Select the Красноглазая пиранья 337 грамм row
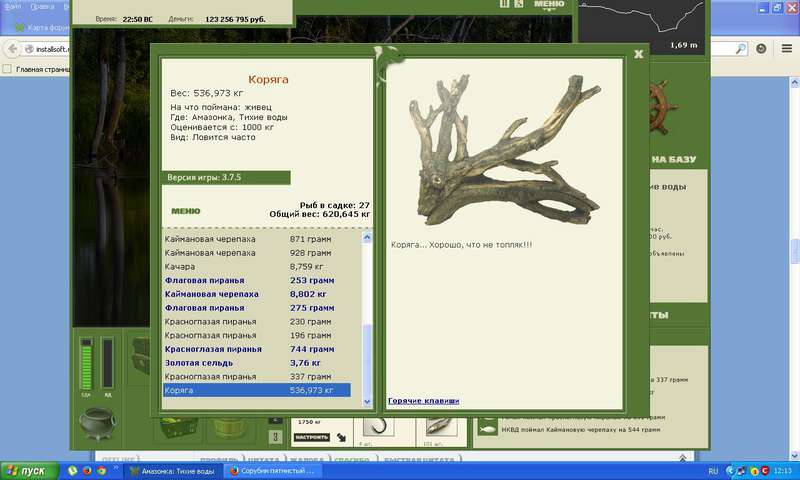The width and height of the screenshot is (800, 480). pyautogui.click(x=257, y=376)
